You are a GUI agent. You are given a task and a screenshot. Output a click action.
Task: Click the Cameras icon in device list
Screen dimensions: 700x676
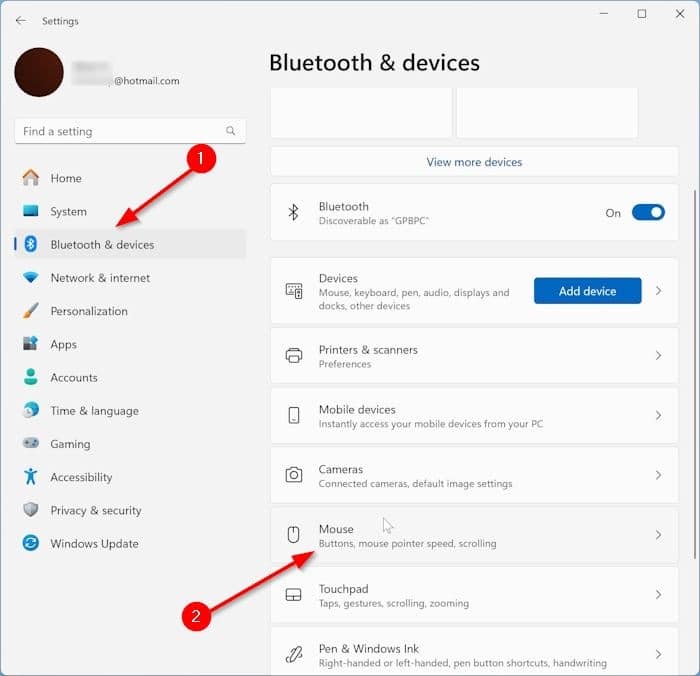(294, 475)
